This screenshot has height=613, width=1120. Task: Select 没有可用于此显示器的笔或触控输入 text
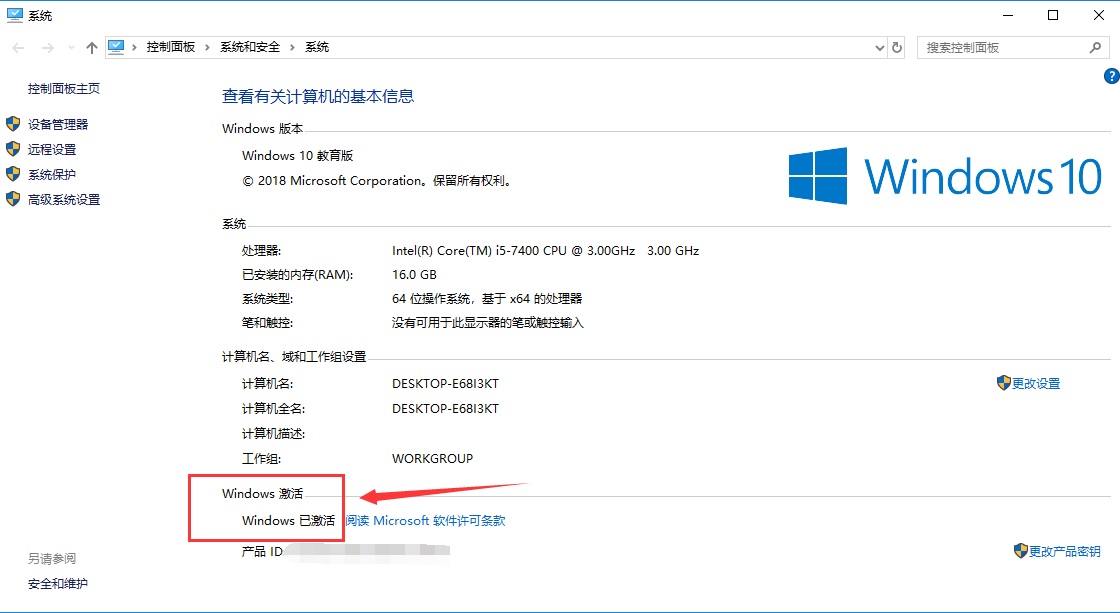[x=488, y=323]
